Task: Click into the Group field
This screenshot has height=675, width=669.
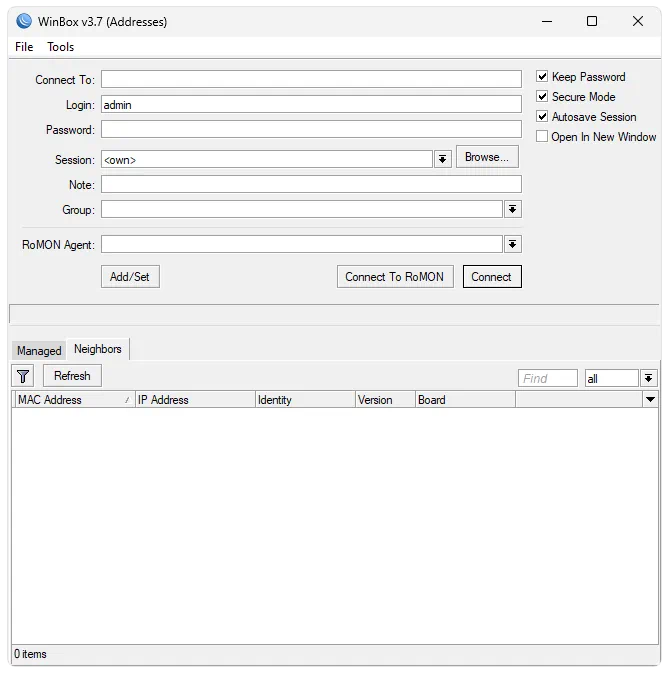Action: tap(302, 209)
